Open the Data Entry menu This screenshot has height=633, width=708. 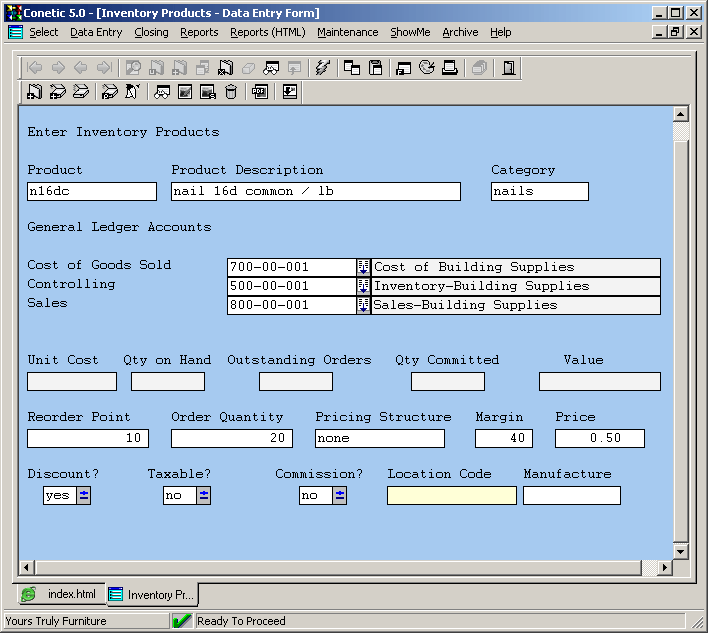click(96, 32)
